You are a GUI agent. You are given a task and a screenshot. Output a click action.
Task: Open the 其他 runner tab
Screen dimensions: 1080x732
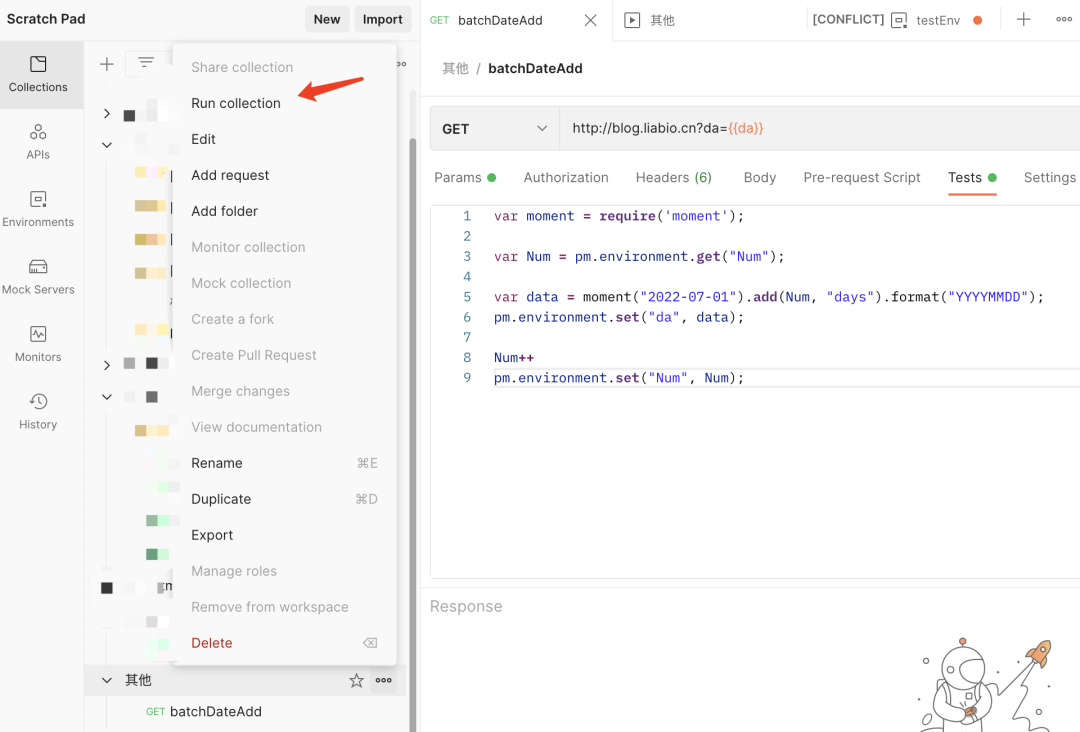pyautogui.click(x=650, y=21)
